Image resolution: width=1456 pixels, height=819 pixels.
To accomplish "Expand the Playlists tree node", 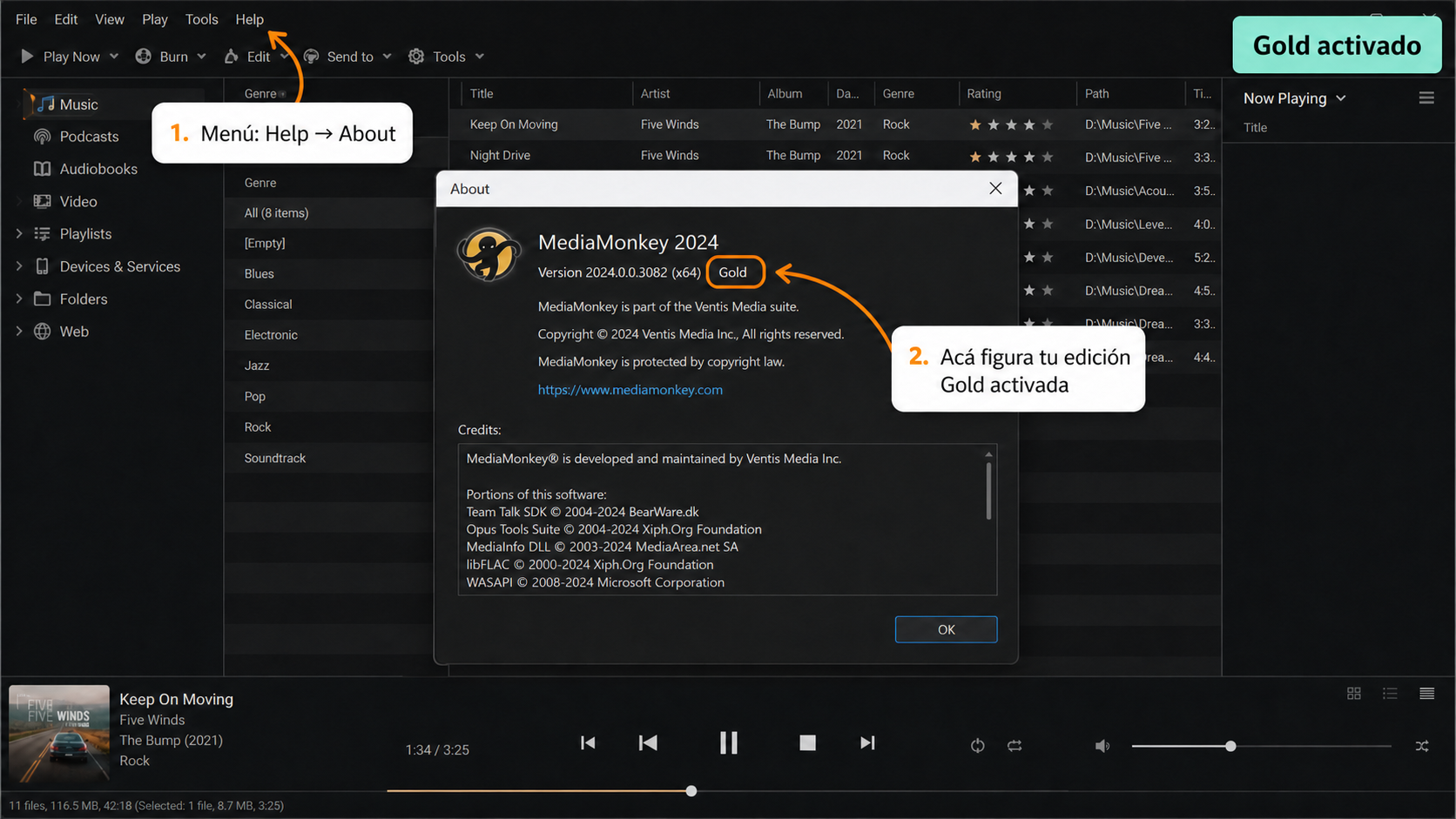I will (19, 233).
